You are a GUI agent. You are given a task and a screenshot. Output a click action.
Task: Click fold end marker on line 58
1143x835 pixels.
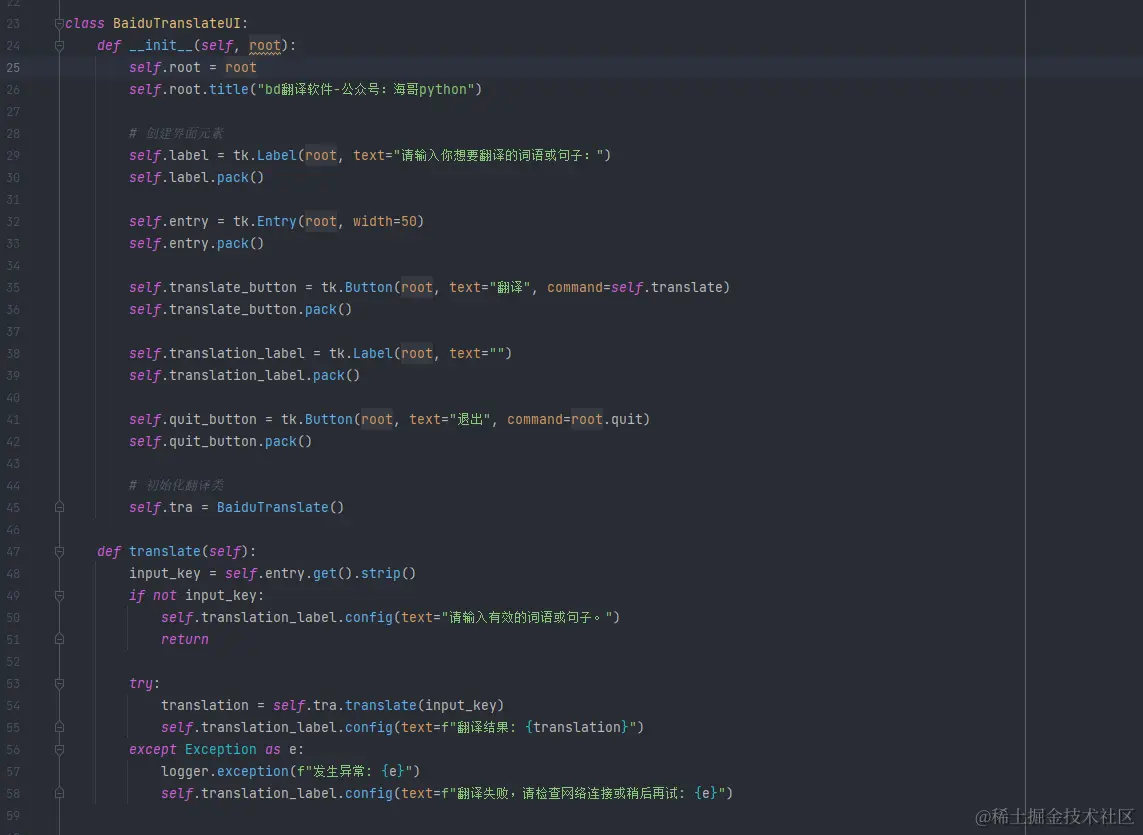(59, 793)
